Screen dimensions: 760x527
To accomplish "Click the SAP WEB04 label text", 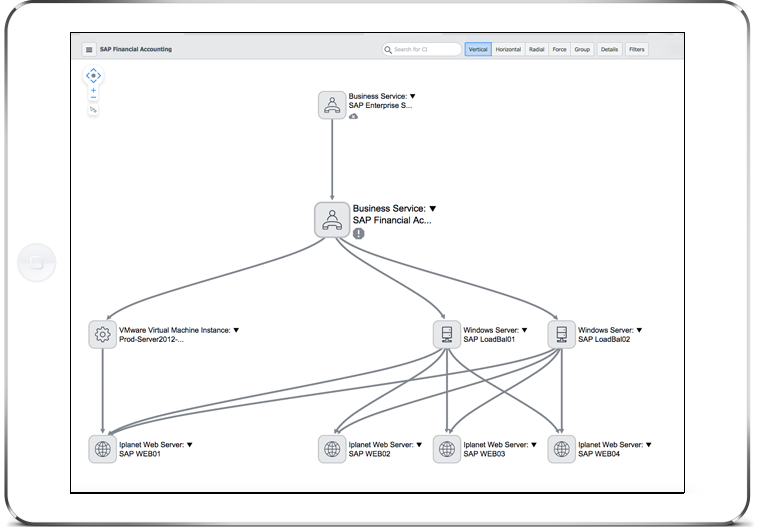I will pos(599,454).
